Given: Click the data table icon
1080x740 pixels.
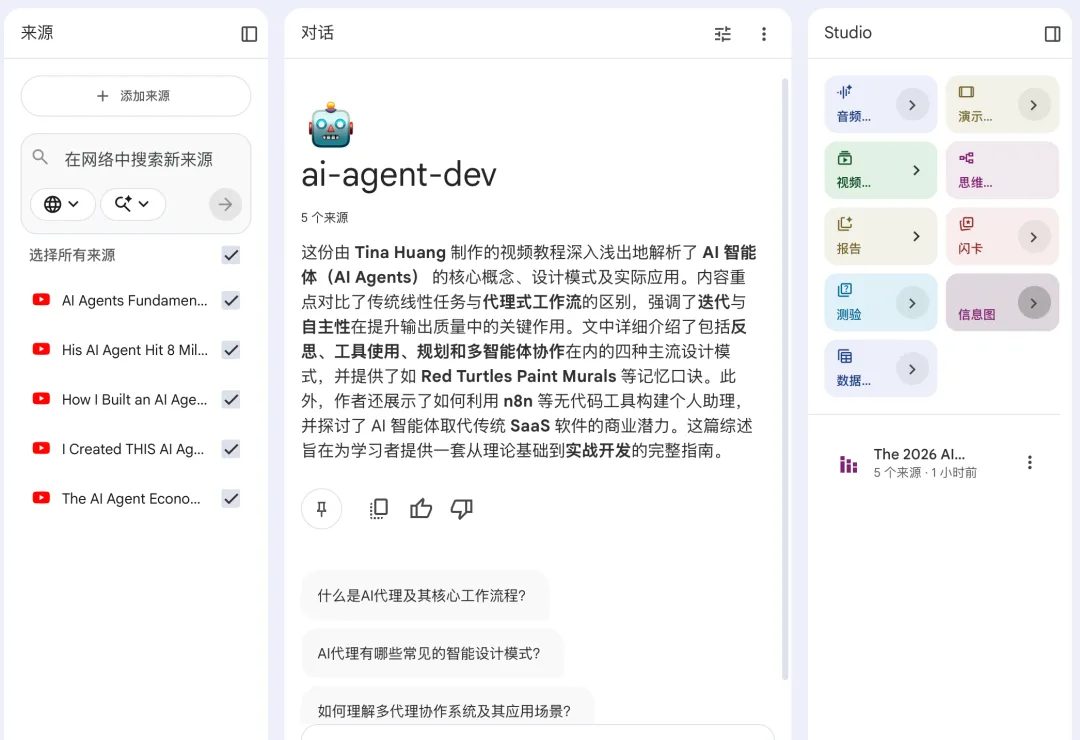Looking at the screenshot, I should [x=844, y=356].
